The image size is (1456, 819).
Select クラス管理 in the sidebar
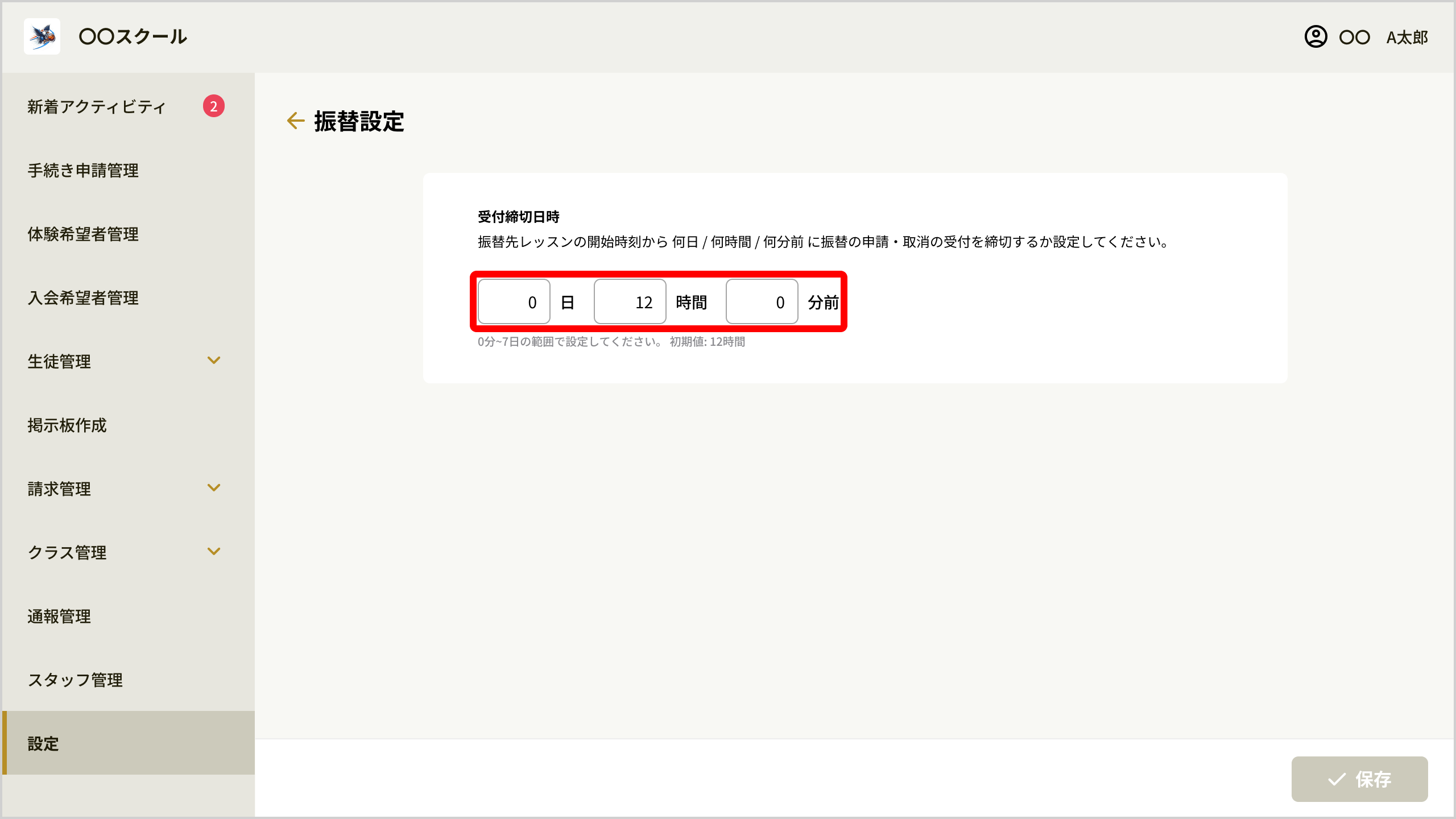129,552
